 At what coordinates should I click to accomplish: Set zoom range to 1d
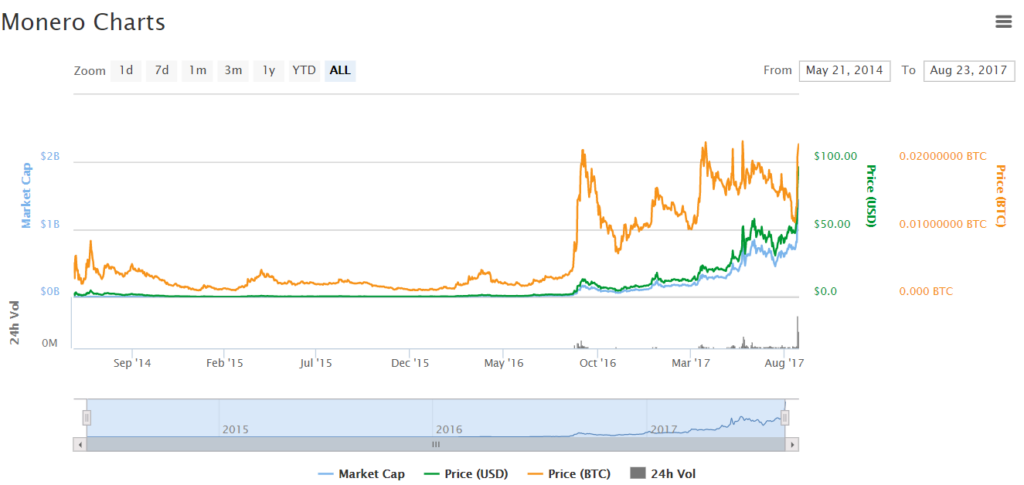[x=126, y=70]
